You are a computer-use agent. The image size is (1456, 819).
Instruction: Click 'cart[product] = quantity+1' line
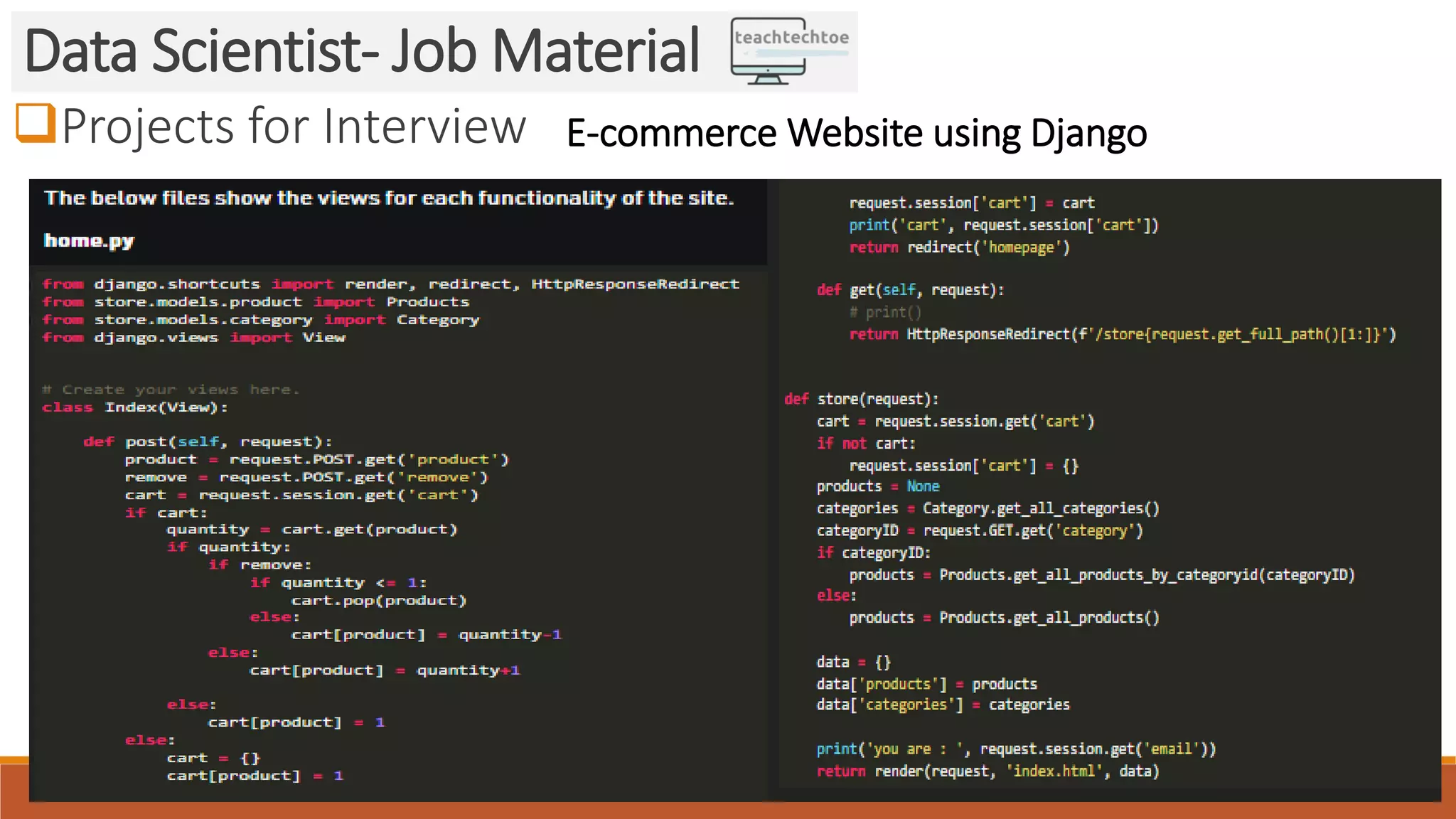tap(385, 670)
